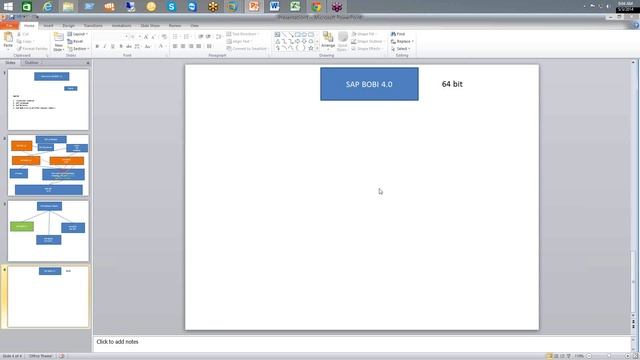Open the Font Color dropdown
The image size is (640, 360).
[x=162, y=47]
